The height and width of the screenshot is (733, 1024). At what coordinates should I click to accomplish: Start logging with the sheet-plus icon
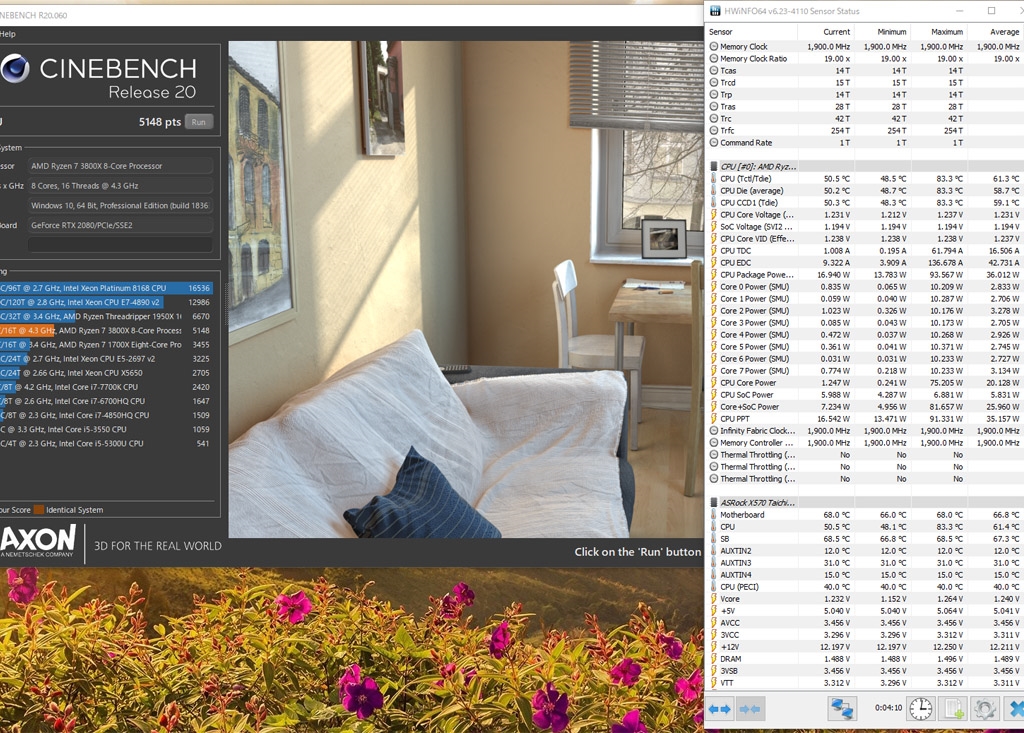click(x=953, y=709)
